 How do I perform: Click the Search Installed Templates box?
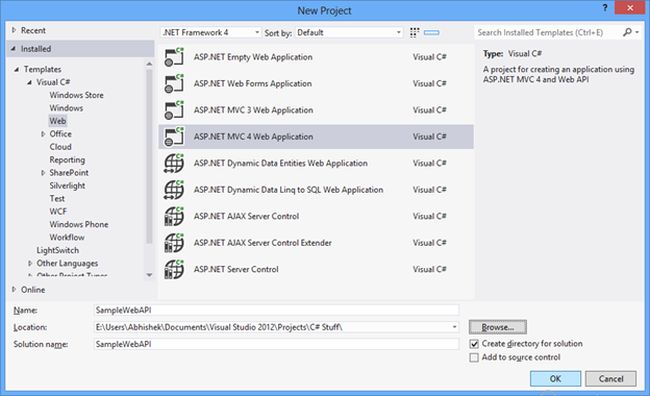point(547,32)
